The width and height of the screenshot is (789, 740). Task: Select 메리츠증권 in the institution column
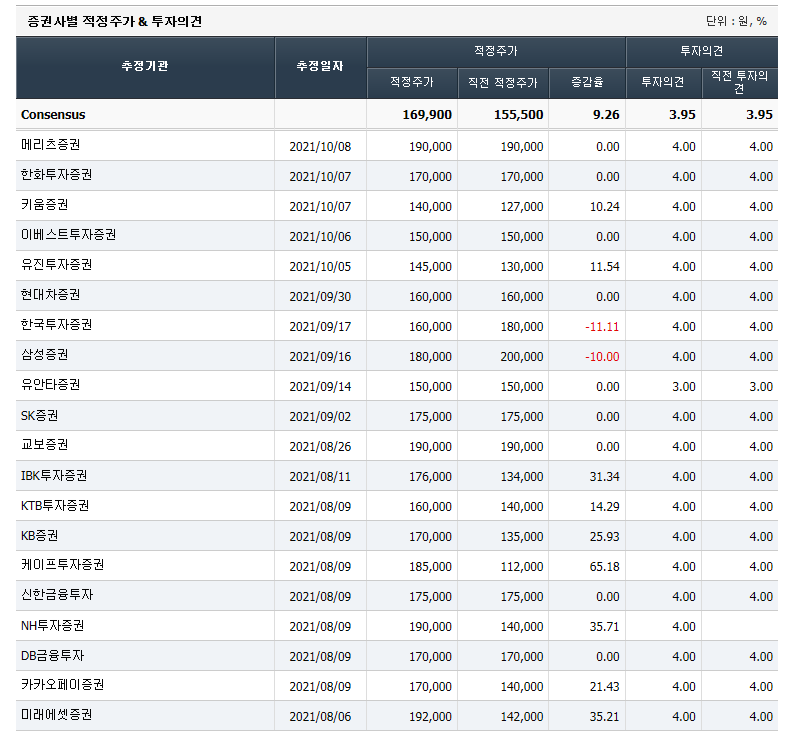pos(50,145)
